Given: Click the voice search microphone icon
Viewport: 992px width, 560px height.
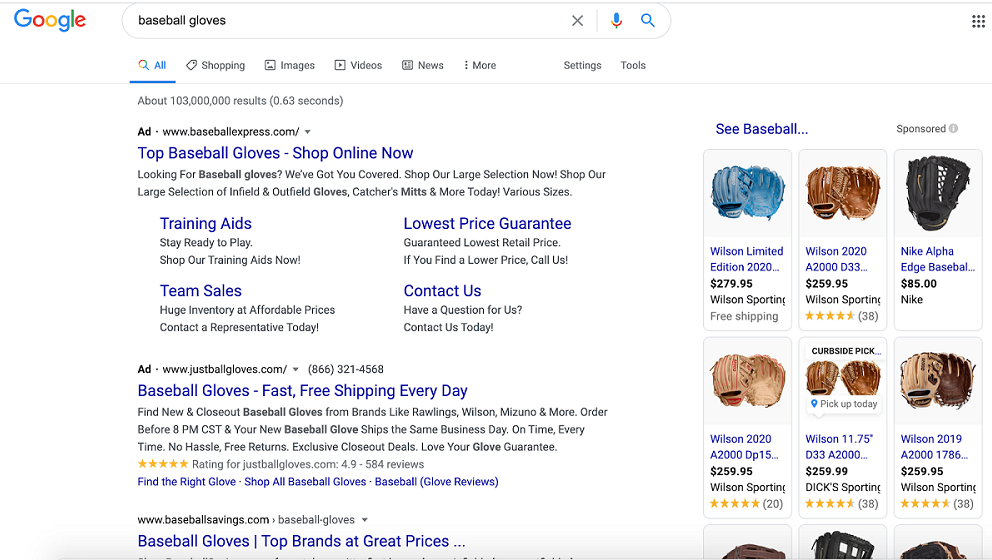Looking at the screenshot, I should (616, 21).
